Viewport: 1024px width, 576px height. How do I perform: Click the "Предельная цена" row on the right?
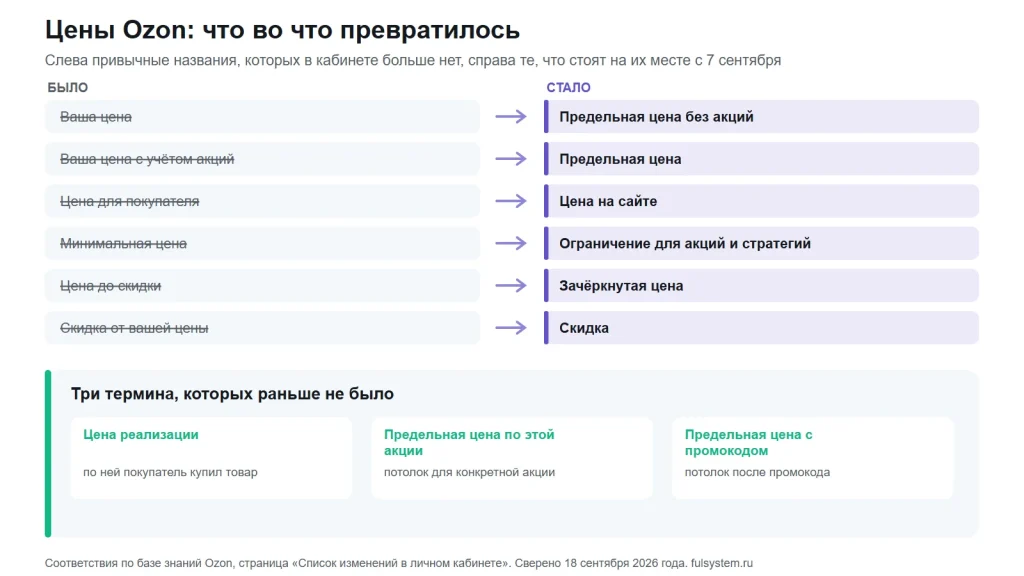(x=761, y=159)
